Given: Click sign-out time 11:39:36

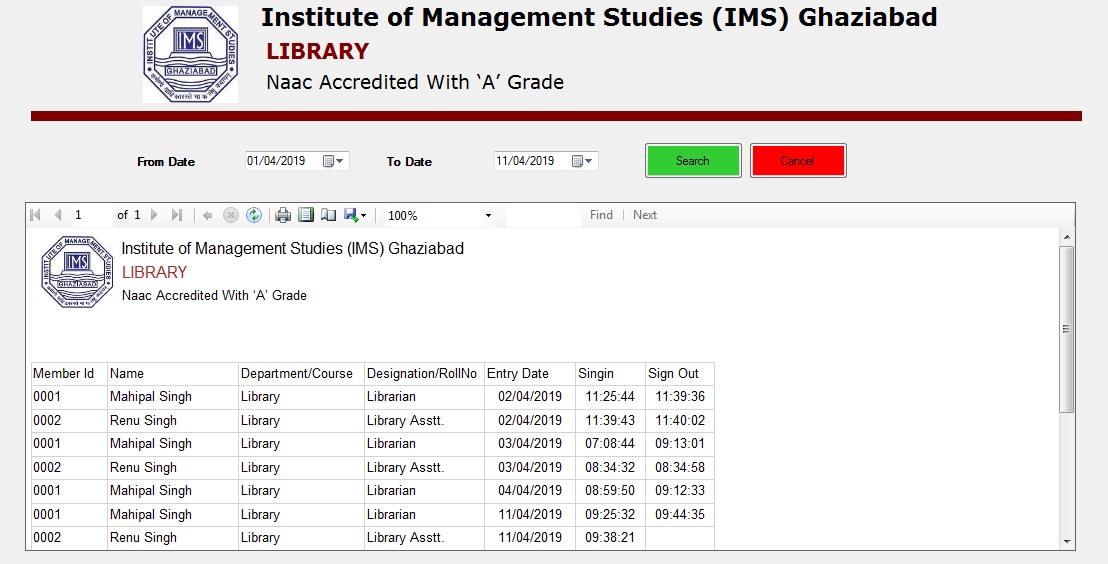Looking at the screenshot, I should click(680, 396).
